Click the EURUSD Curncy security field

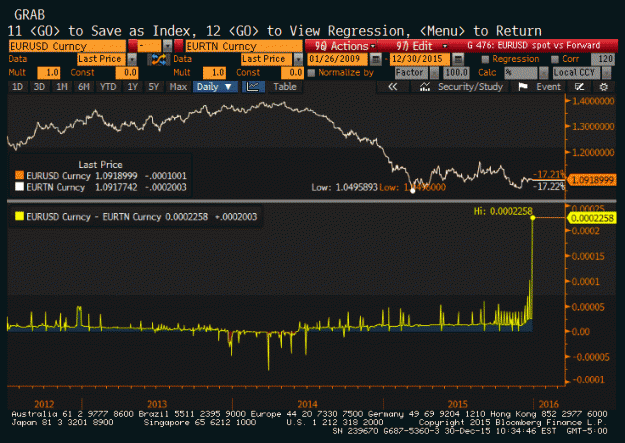click(x=67, y=46)
